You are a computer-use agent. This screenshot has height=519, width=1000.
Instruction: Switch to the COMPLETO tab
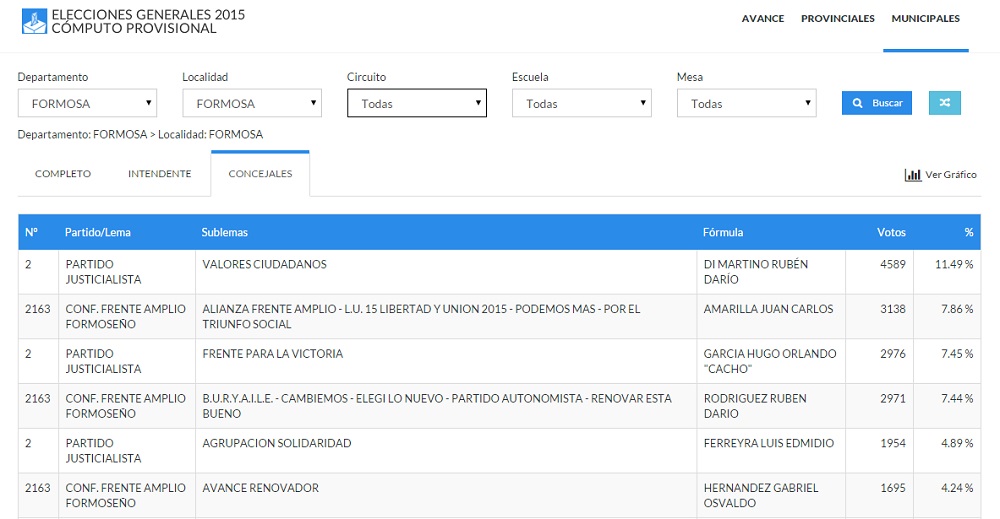(63, 173)
